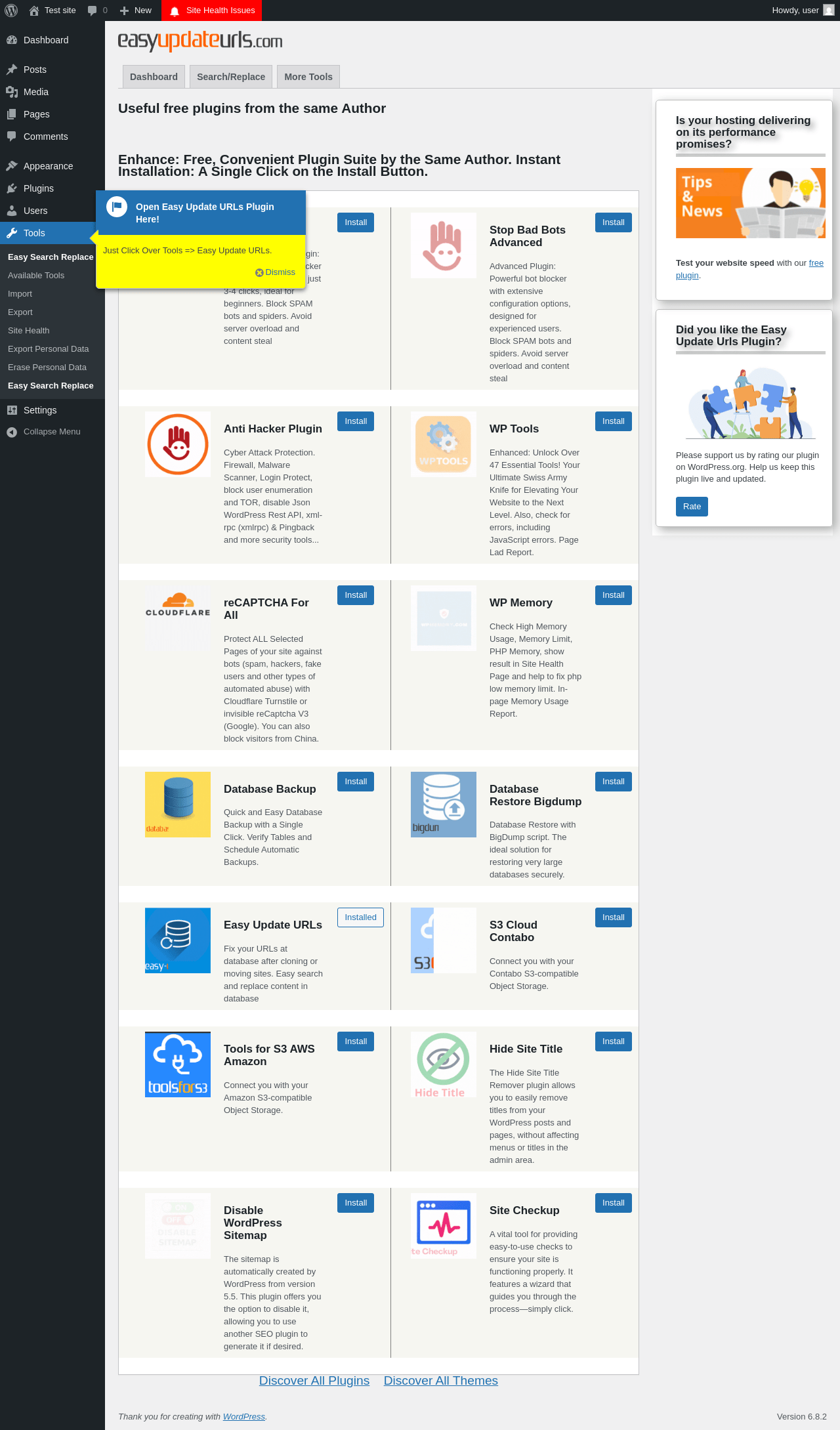Viewport: 840px width, 1430px height.
Task: Click Installed button for Easy Update URLs
Action: 360,917
